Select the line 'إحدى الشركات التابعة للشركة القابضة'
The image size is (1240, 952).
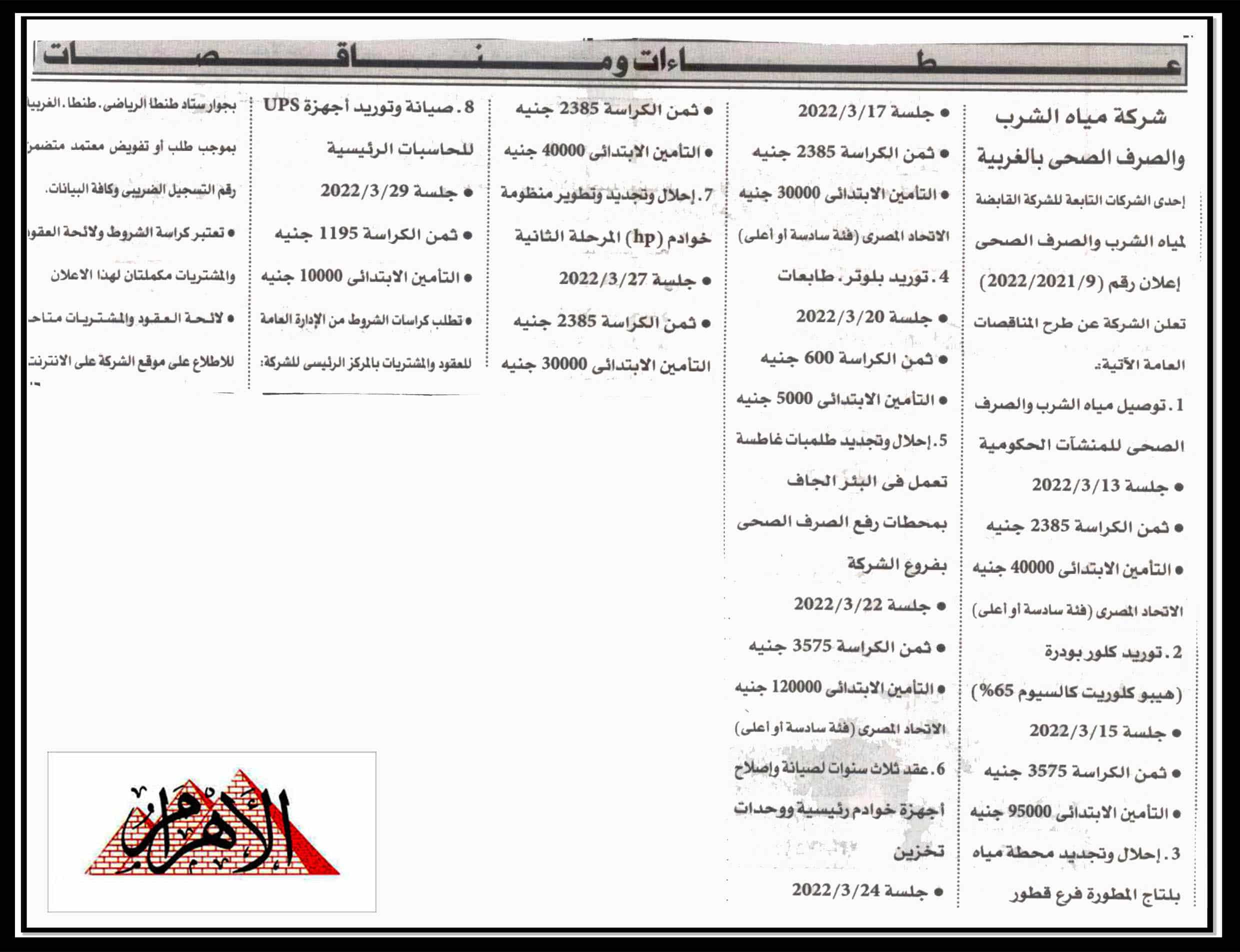click(1080, 200)
